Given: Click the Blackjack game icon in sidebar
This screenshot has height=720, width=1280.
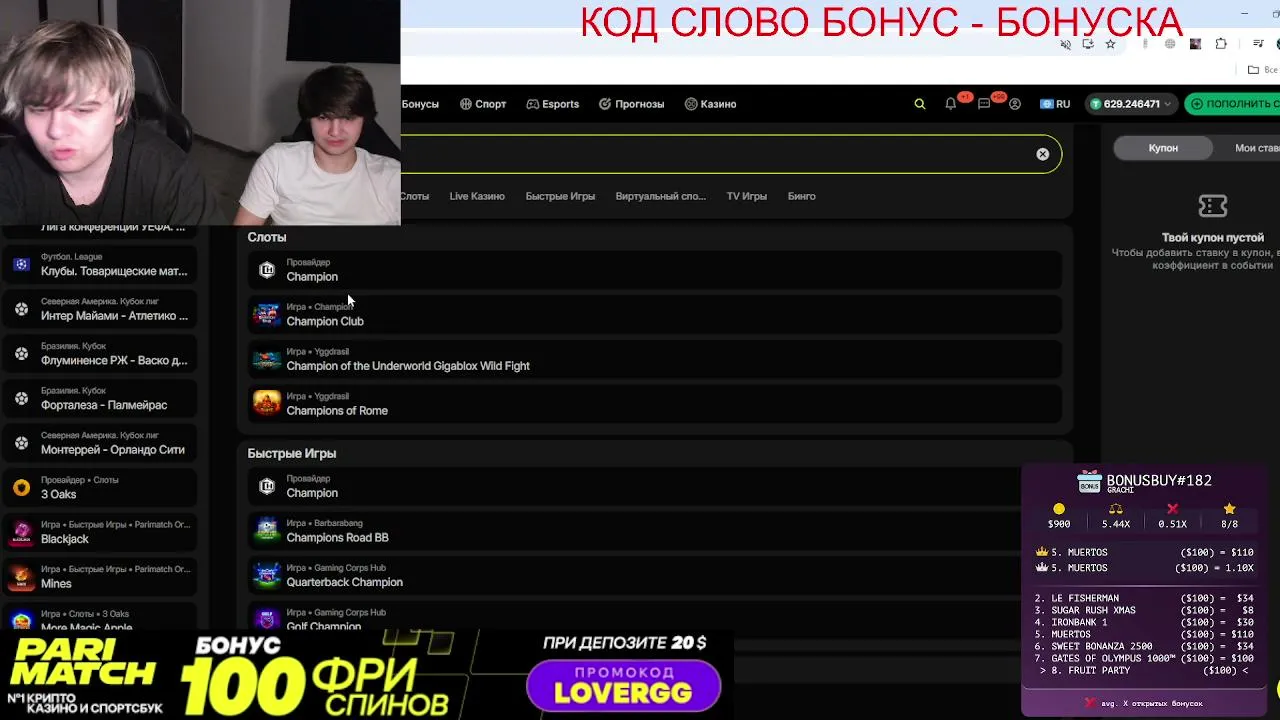Looking at the screenshot, I should click(x=21, y=532).
